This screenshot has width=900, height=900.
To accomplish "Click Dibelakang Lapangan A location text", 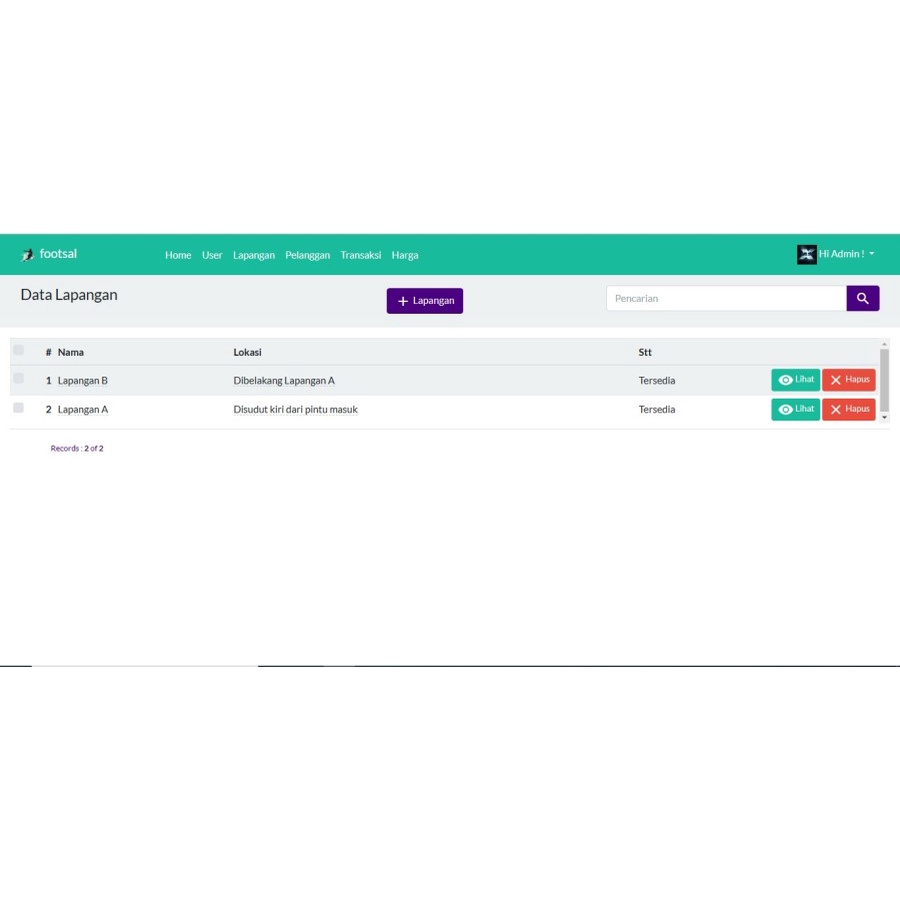I will point(284,381).
